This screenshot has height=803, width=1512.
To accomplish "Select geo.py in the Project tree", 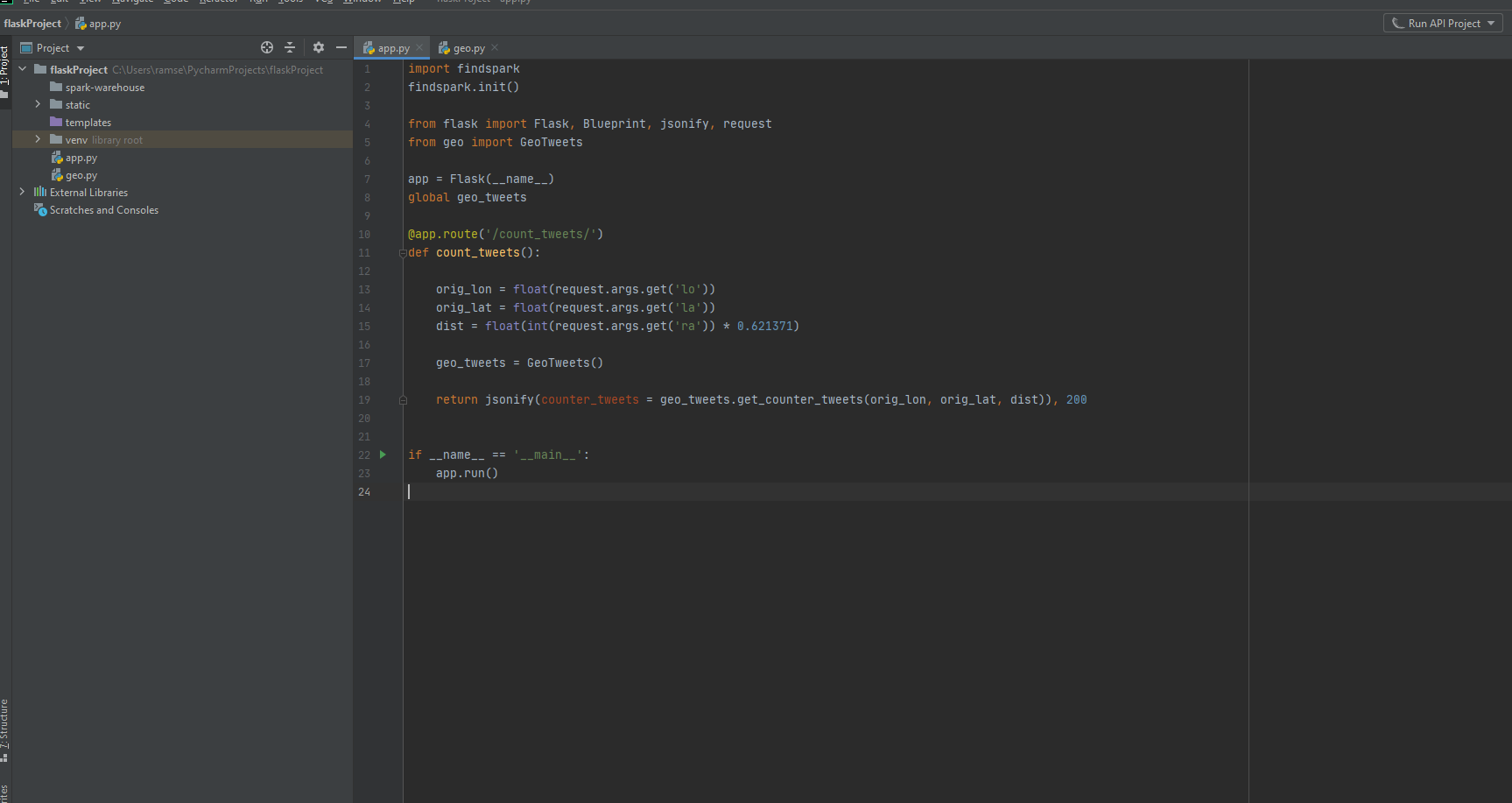I will [x=182, y=175].
